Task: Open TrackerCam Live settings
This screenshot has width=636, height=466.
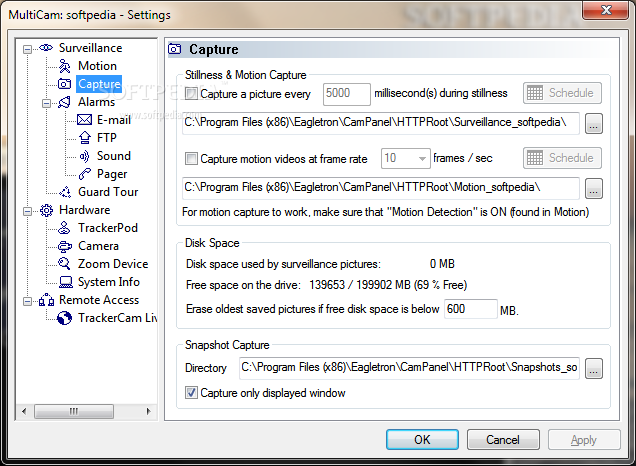Action: pos(118,318)
